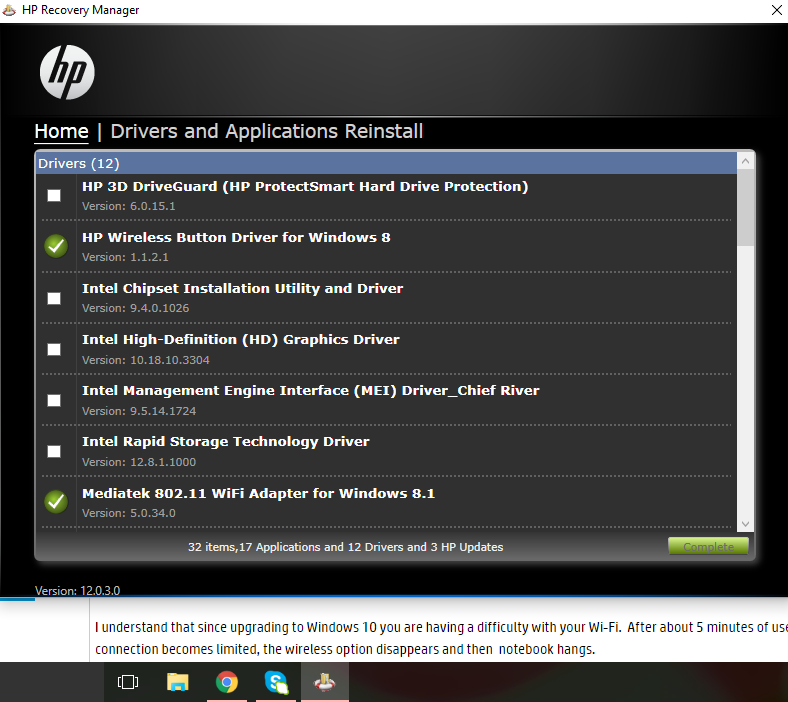
Task: Open Skype from taskbar
Action: 276,682
